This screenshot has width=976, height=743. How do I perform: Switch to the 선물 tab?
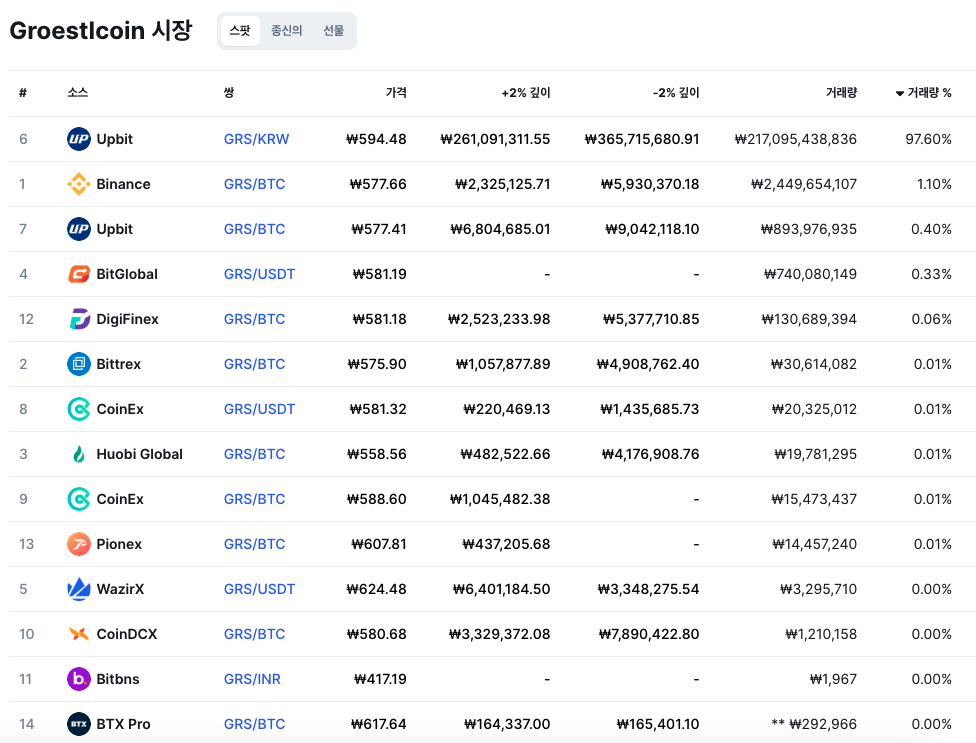pyautogui.click(x=334, y=30)
